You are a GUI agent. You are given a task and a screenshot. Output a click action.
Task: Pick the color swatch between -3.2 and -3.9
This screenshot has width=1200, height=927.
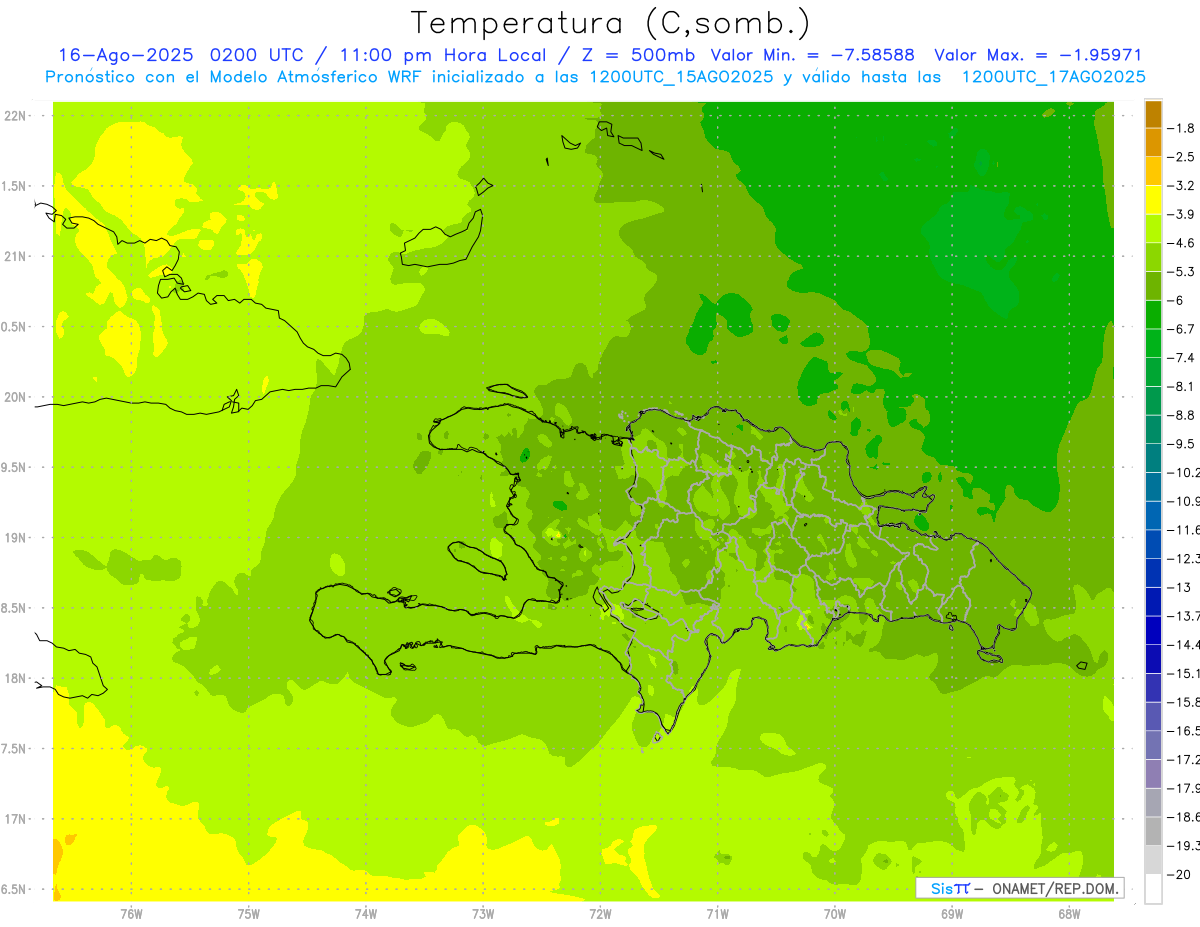(1153, 200)
